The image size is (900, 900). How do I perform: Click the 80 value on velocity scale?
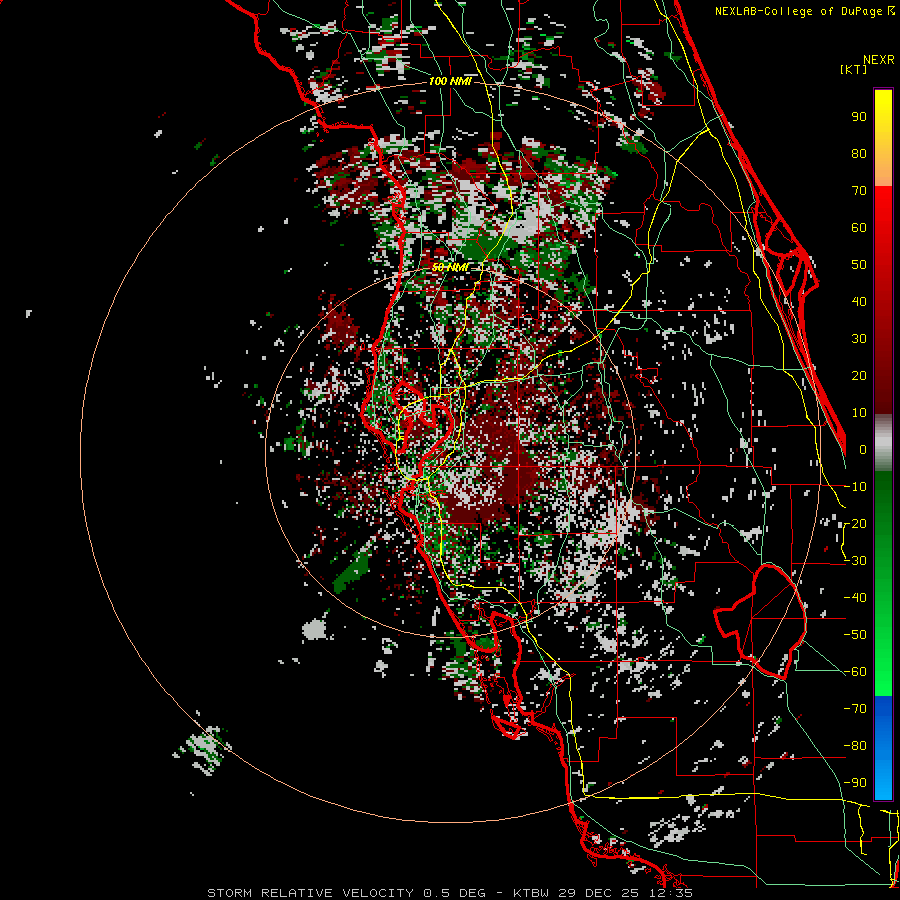[x=859, y=154]
